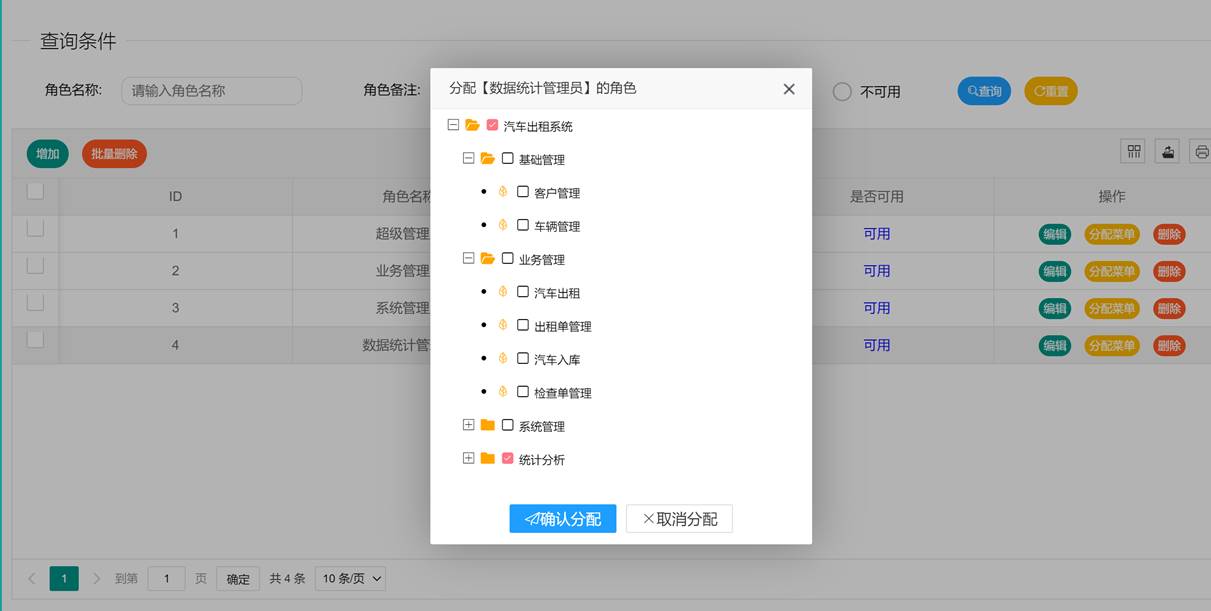This screenshot has height=611, width=1211.
Task: Click the page number jump input
Action: [x=167, y=578]
